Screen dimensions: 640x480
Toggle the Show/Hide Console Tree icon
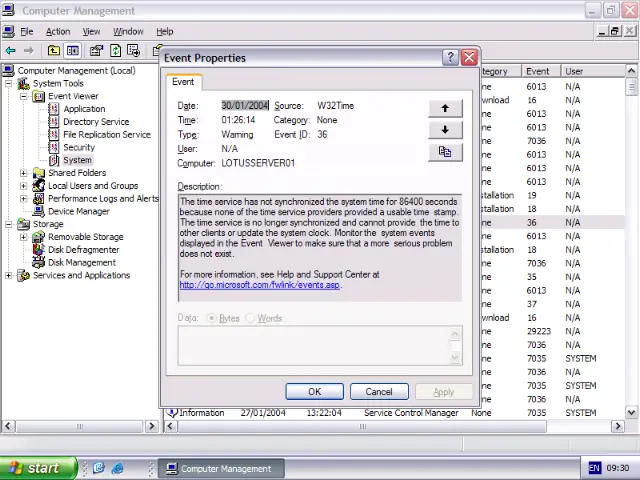click(73, 51)
